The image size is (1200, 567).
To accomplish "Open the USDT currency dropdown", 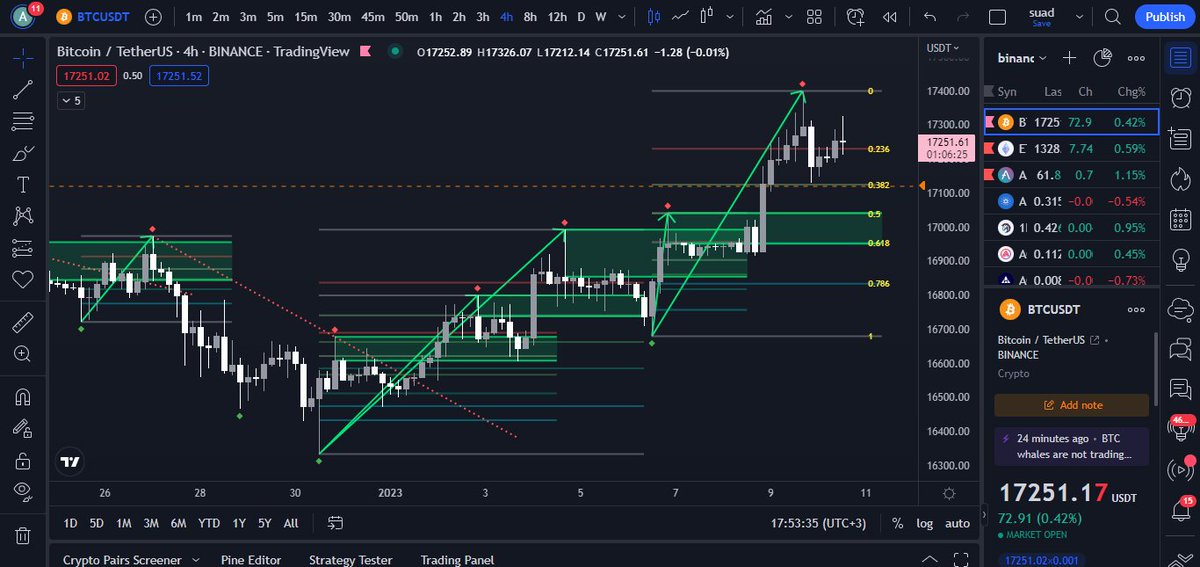I will [942, 48].
